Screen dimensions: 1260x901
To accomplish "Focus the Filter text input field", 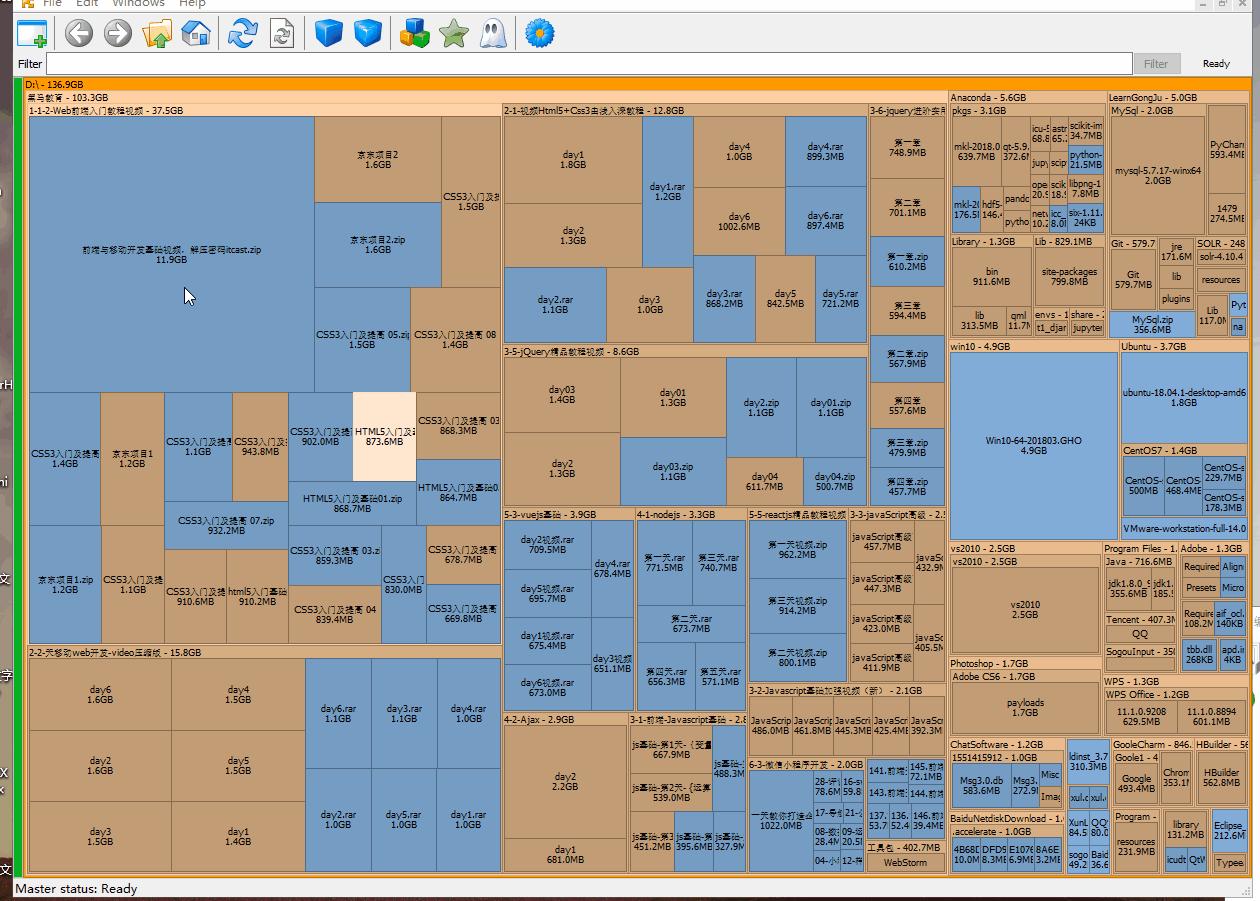I will pyautogui.click(x=588, y=63).
